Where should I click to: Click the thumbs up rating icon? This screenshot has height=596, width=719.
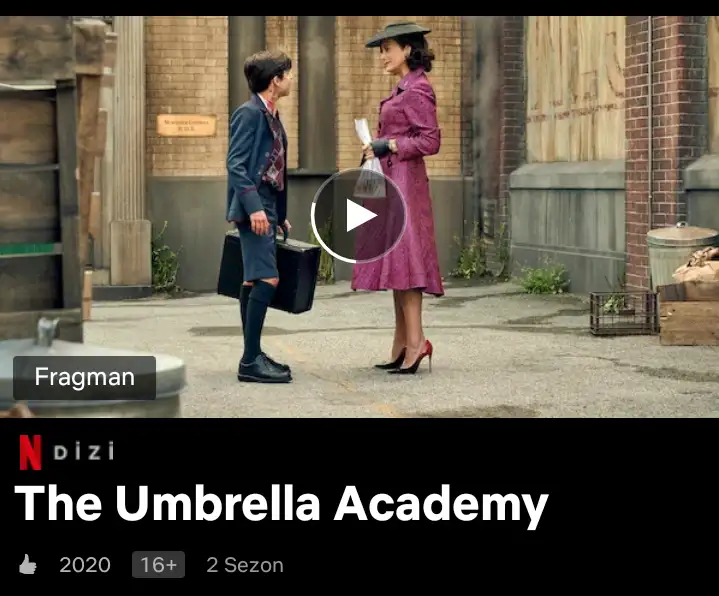(28, 564)
